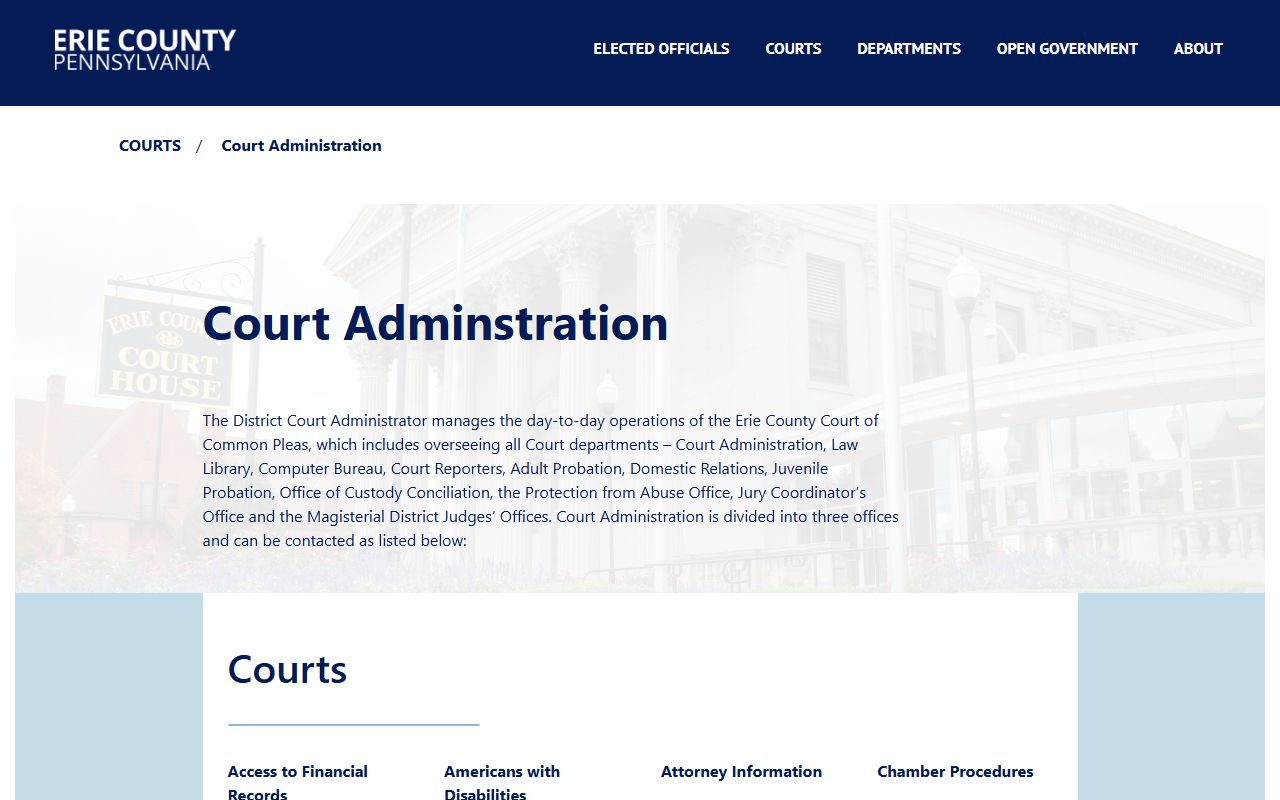This screenshot has height=800, width=1280.
Task: Open the About menu
Action: (1198, 48)
